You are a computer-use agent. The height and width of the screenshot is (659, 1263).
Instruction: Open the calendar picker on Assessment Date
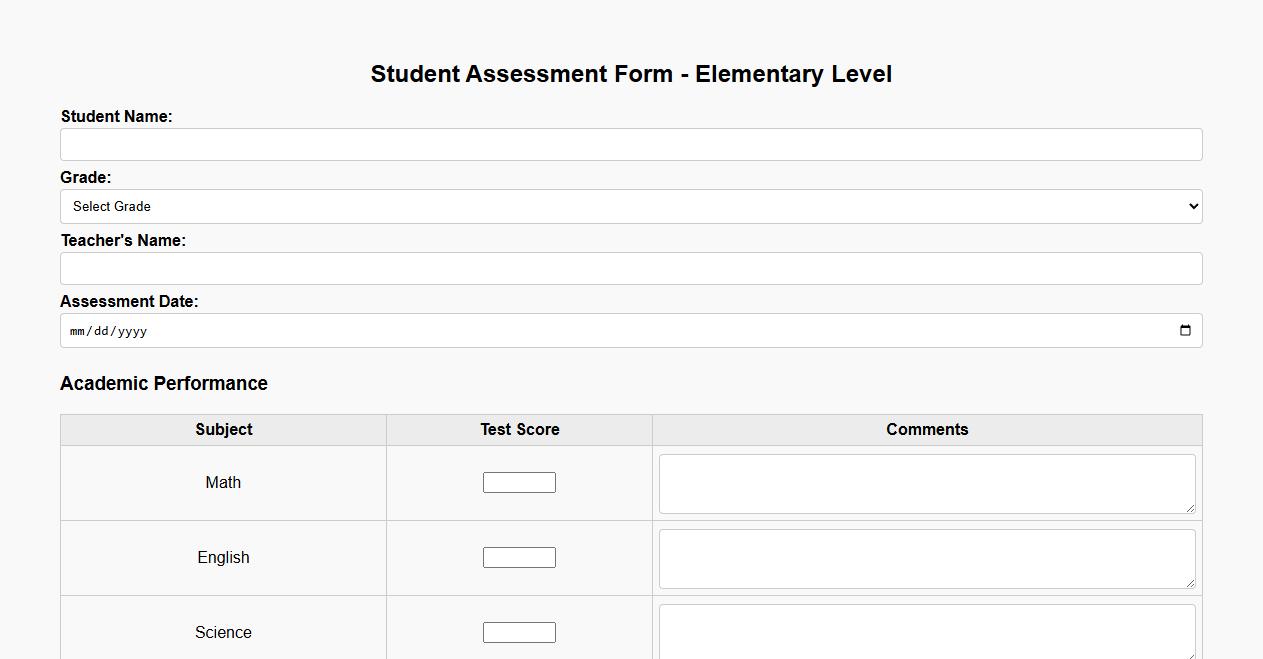pyautogui.click(x=1185, y=330)
